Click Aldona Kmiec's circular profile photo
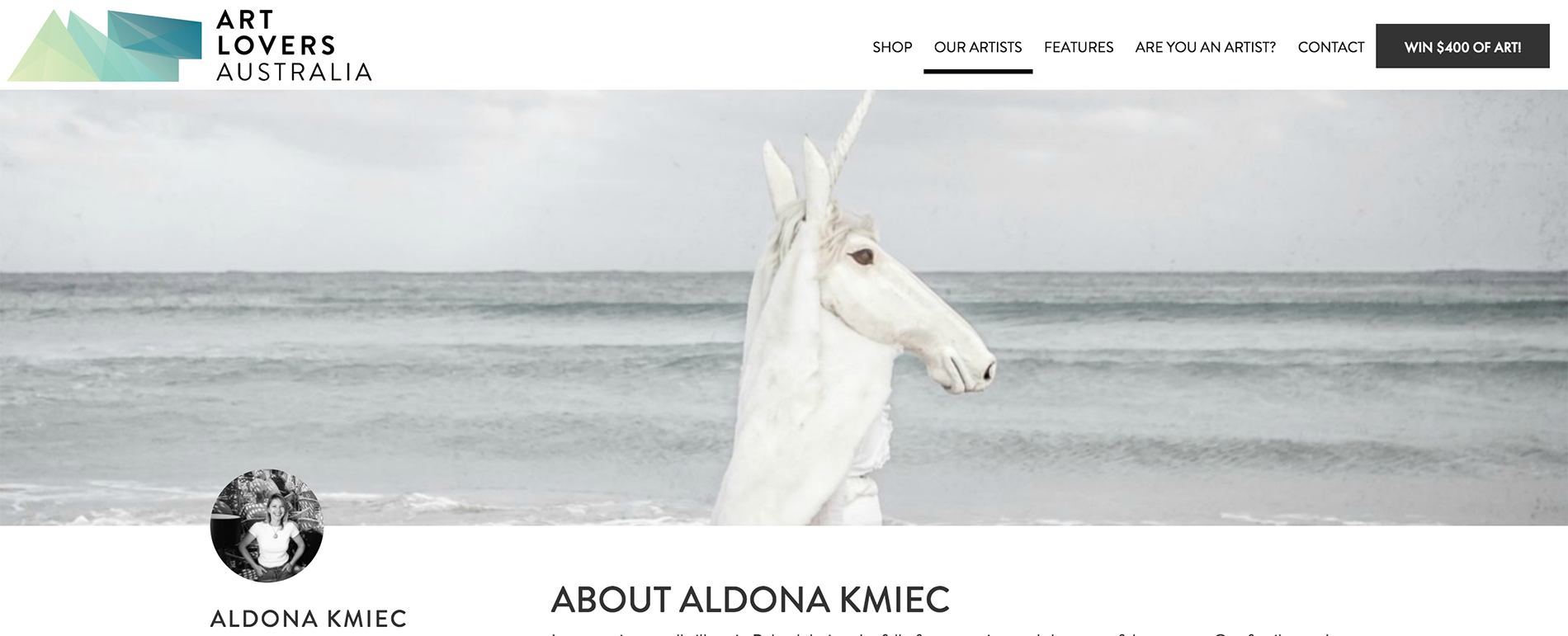 point(267,525)
